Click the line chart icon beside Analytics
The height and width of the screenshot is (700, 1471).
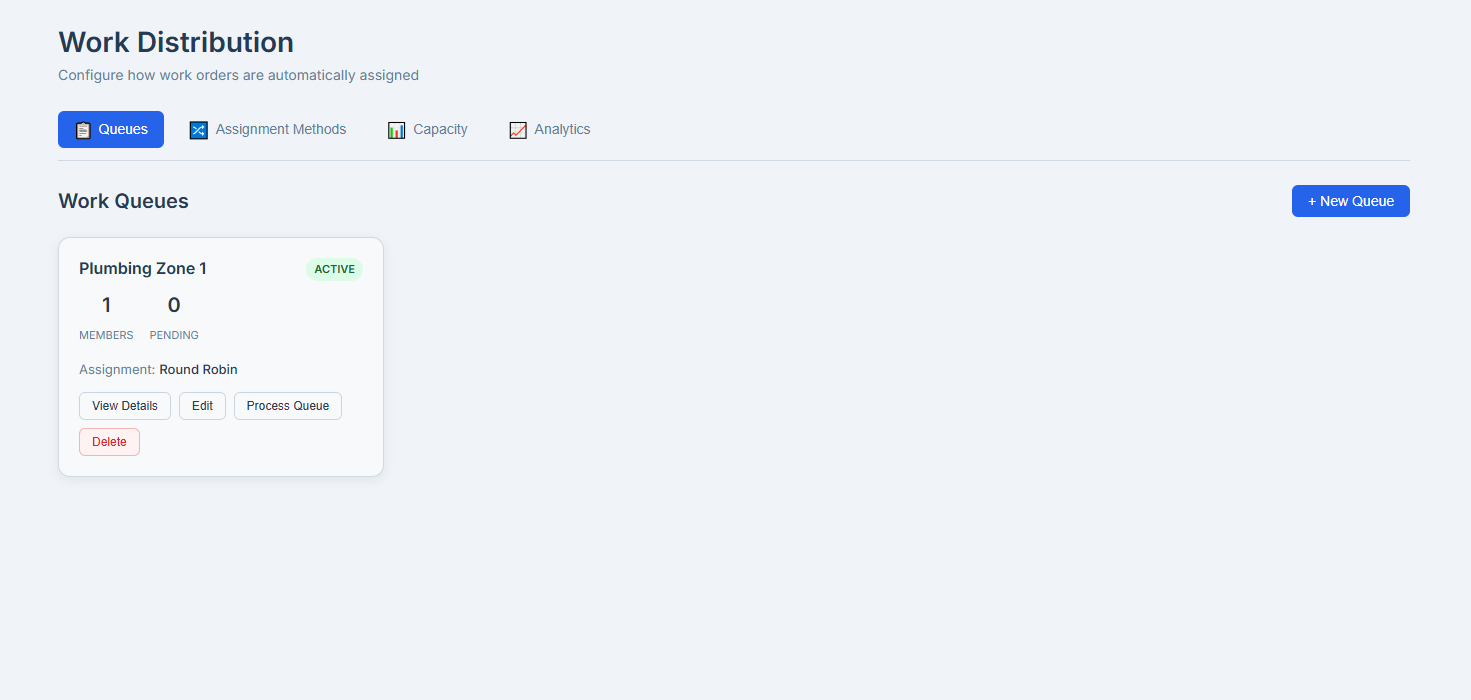tap(517, 130)
